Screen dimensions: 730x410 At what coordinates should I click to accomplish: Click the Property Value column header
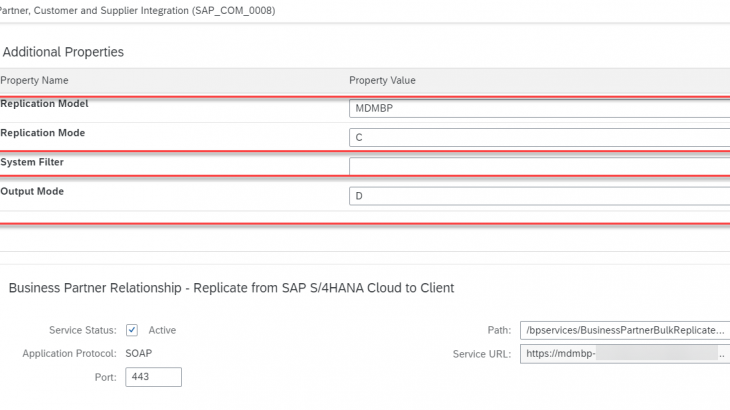tap(382, 80)
